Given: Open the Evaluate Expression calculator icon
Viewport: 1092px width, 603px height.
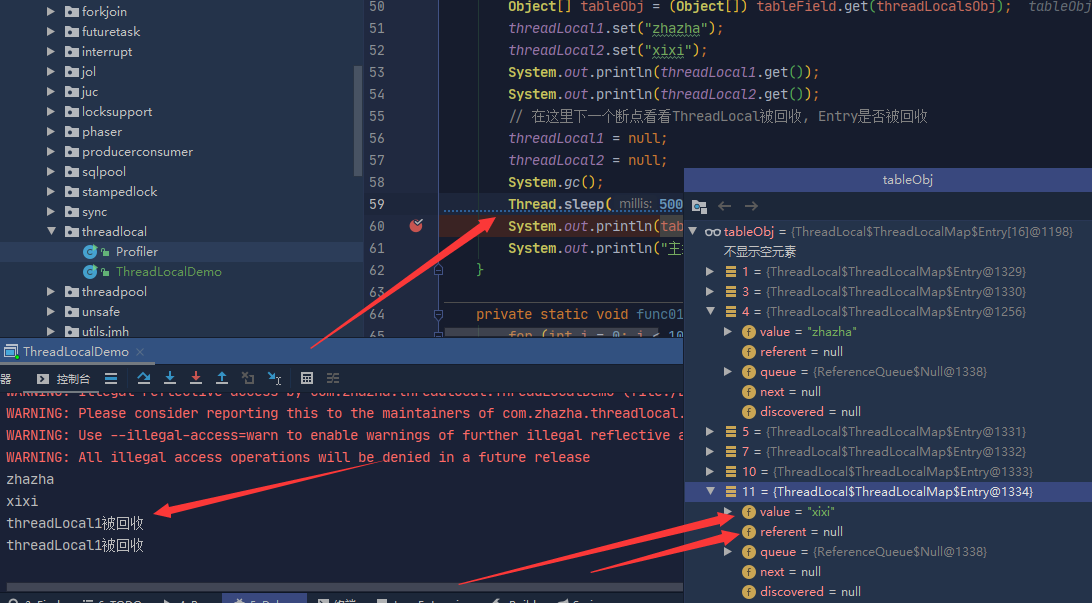Looking at the screenshot, I should pos(306,378).
